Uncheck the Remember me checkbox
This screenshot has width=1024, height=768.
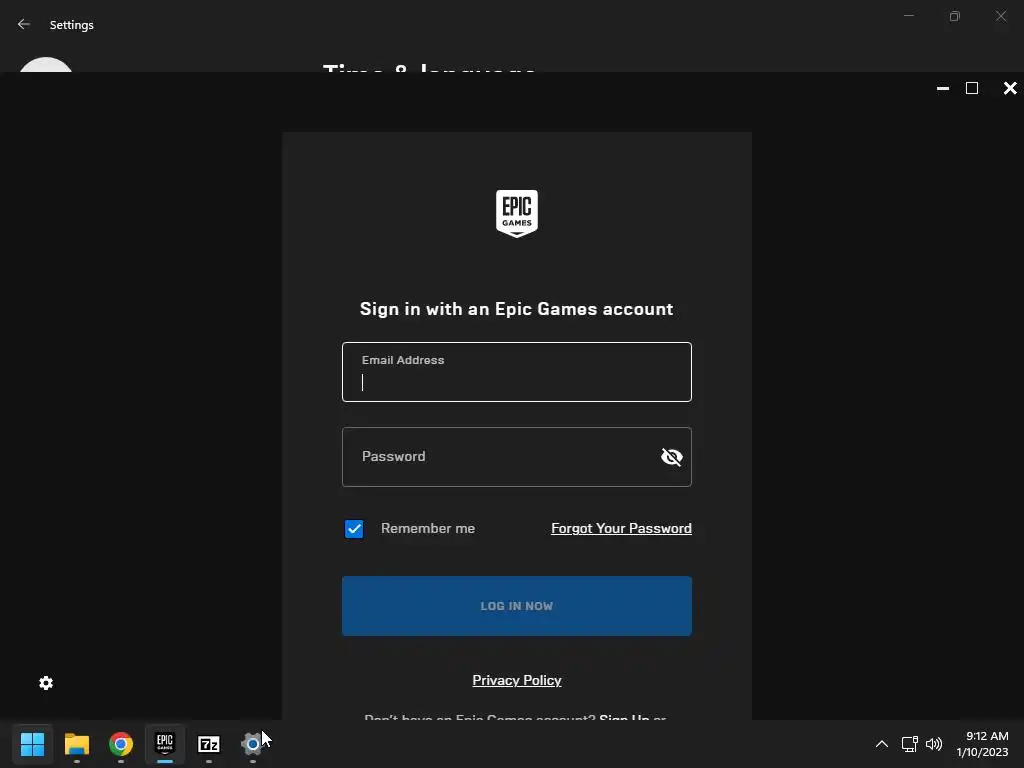coord(354,529)
